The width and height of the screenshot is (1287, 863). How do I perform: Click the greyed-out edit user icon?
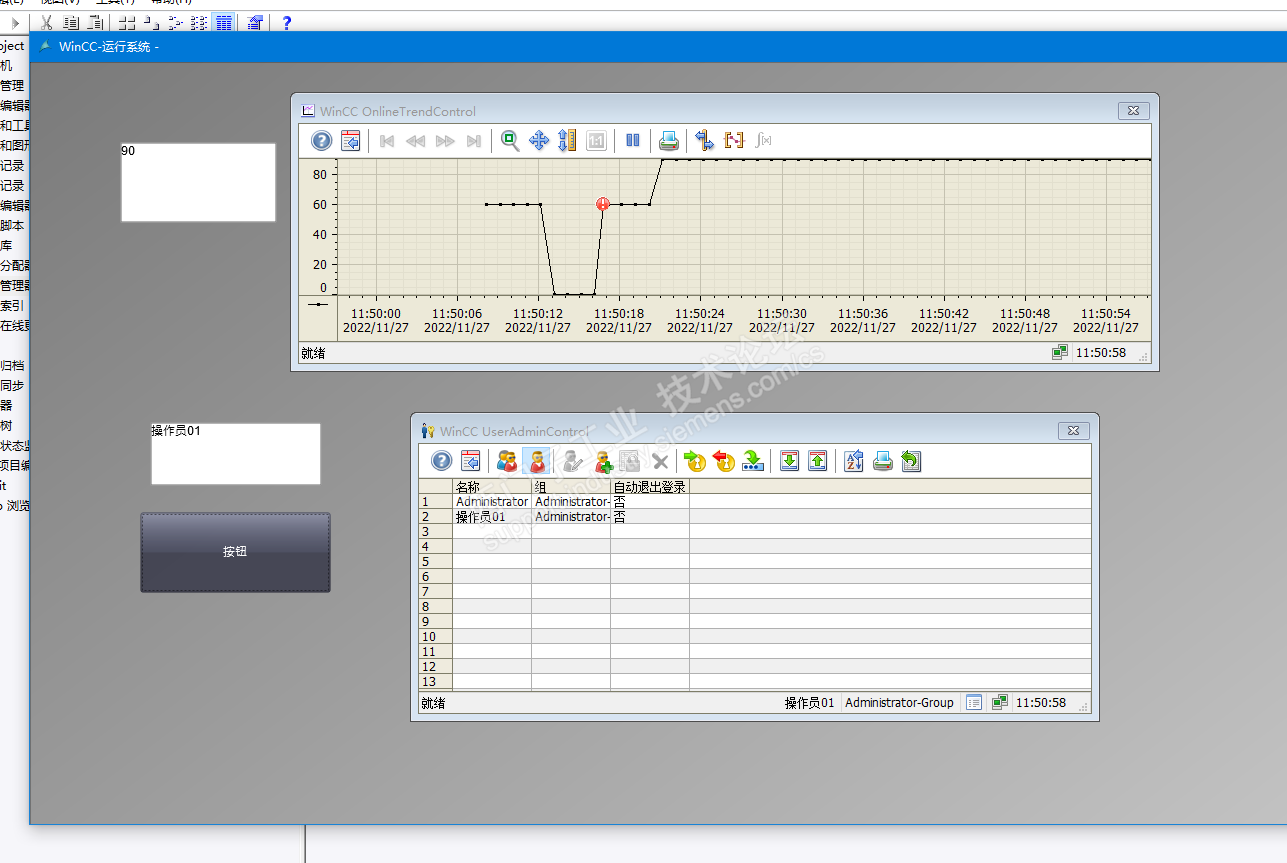[573, 461]
